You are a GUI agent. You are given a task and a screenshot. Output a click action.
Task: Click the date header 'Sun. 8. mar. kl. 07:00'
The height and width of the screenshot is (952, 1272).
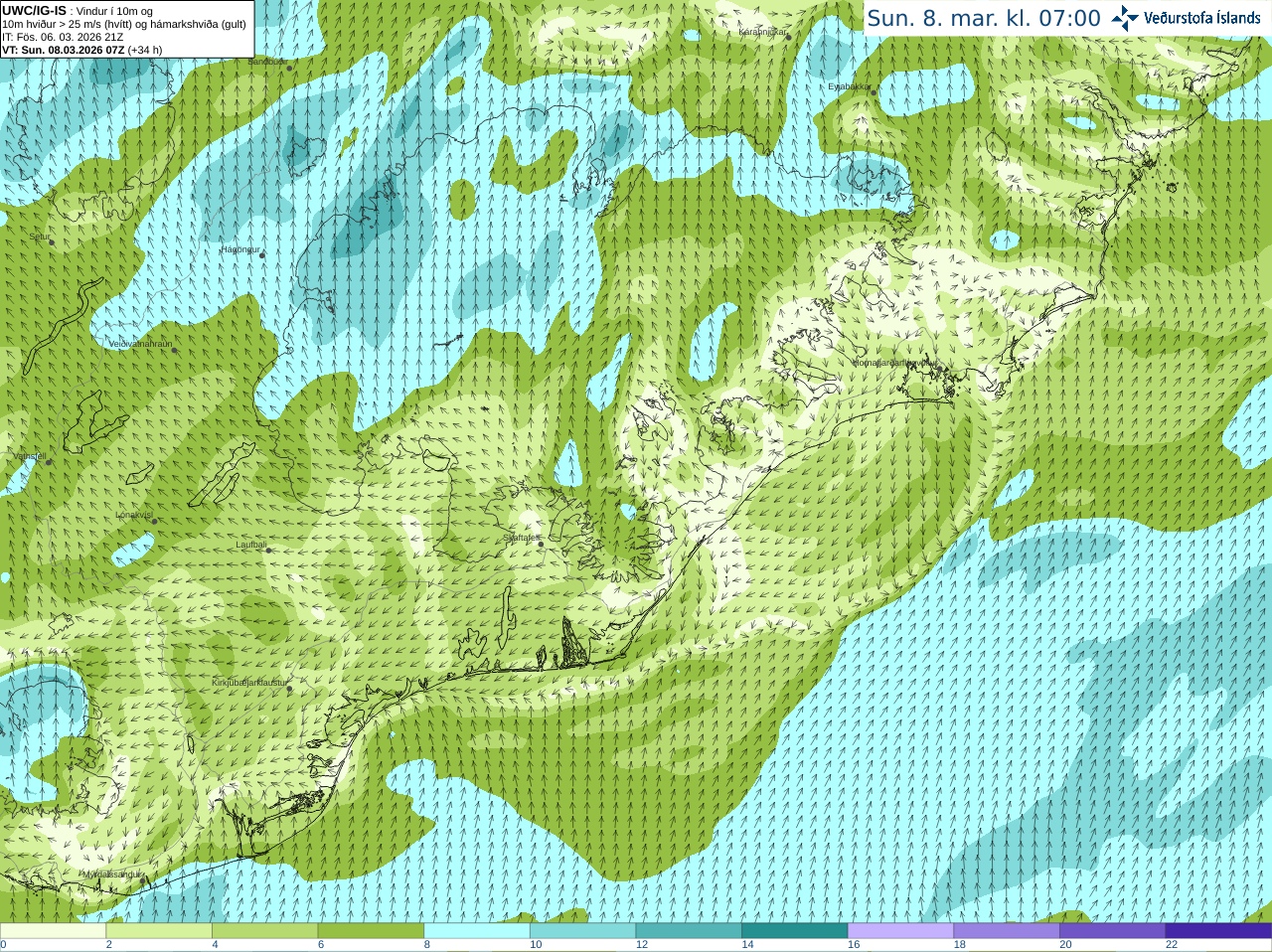pos(984,18)
